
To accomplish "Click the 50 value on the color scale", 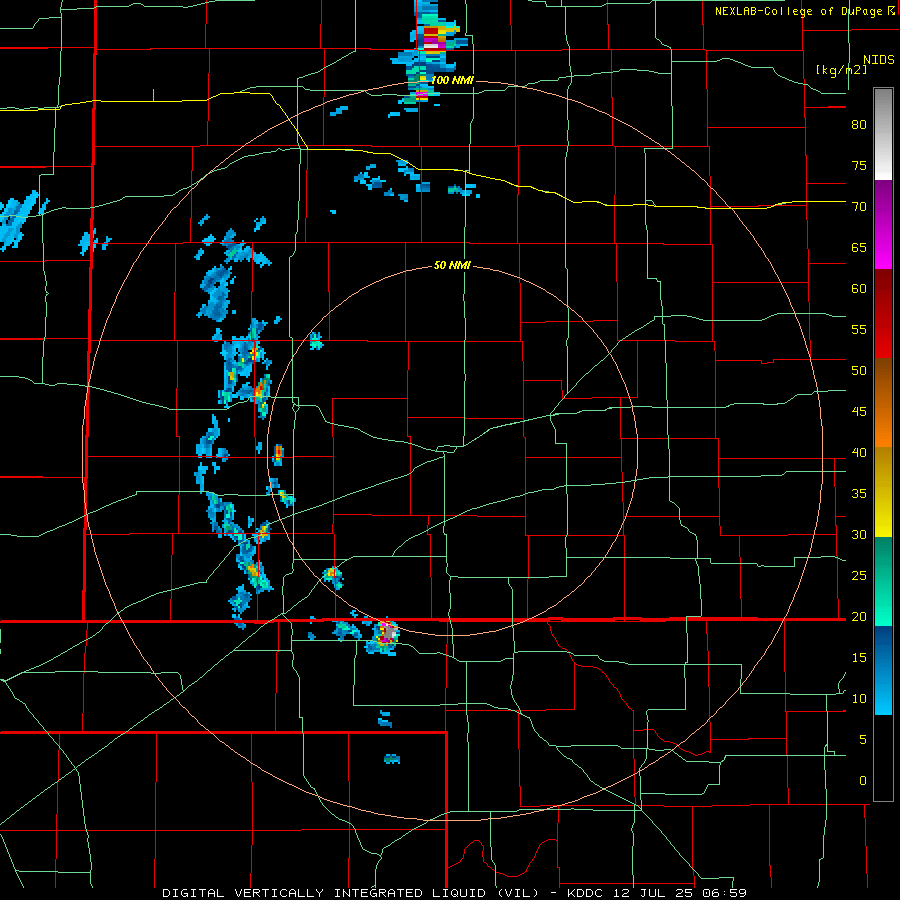I will point(859,370).
